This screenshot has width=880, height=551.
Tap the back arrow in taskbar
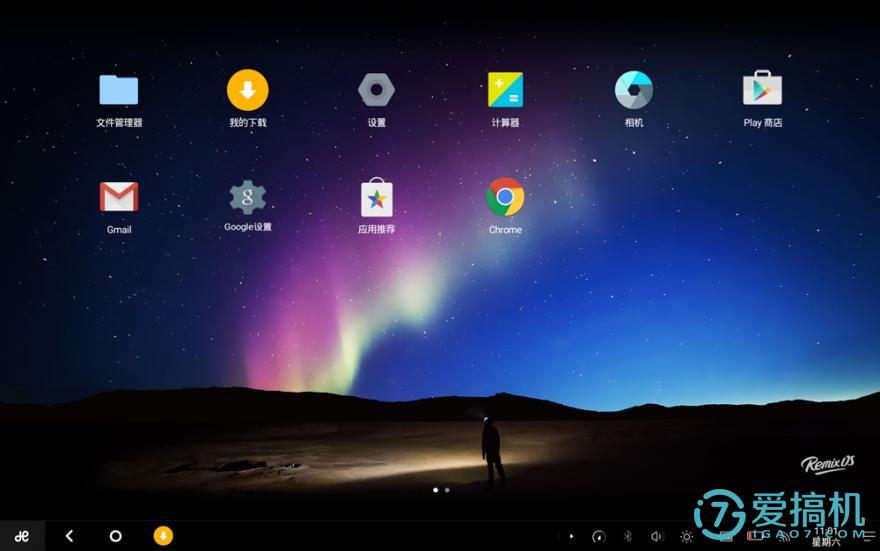point(70,536)
